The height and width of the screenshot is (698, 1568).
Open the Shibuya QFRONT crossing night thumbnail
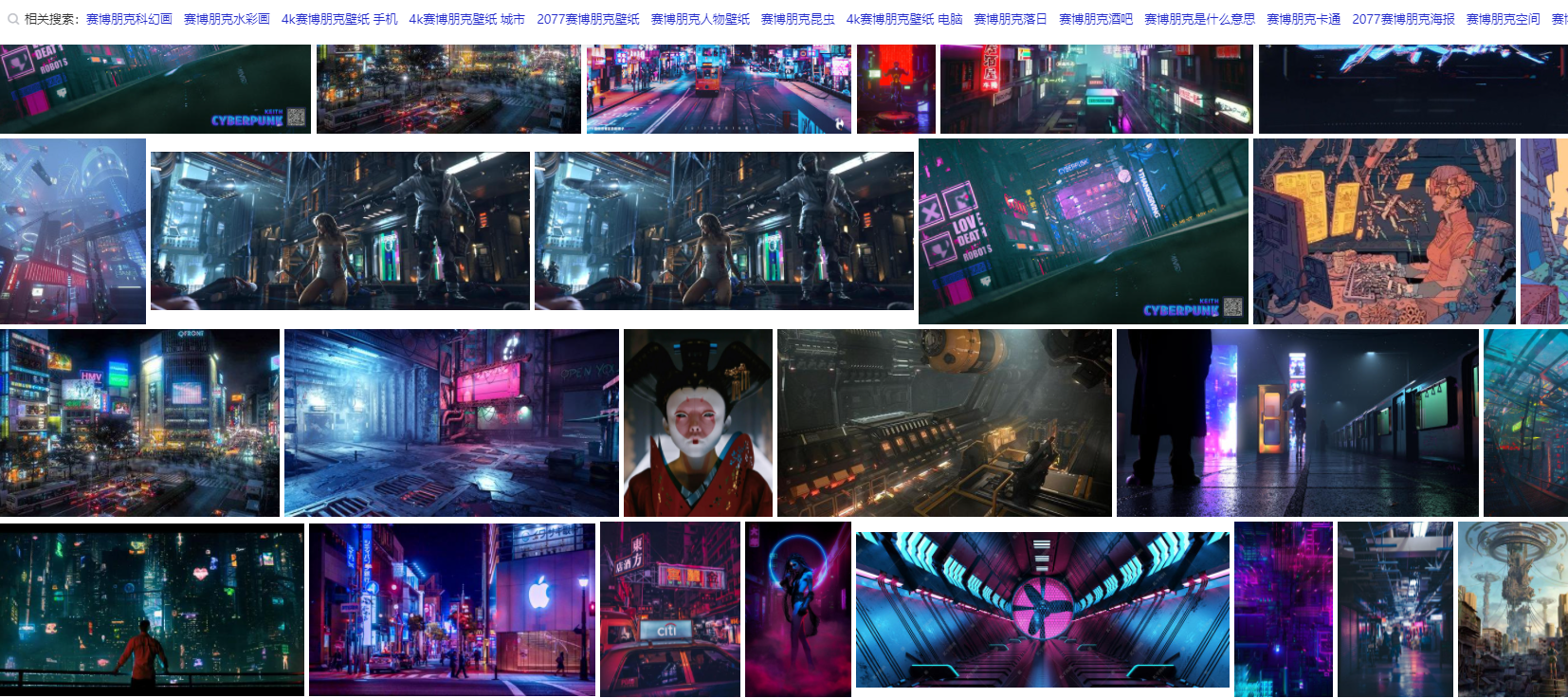tap(139, 423)
